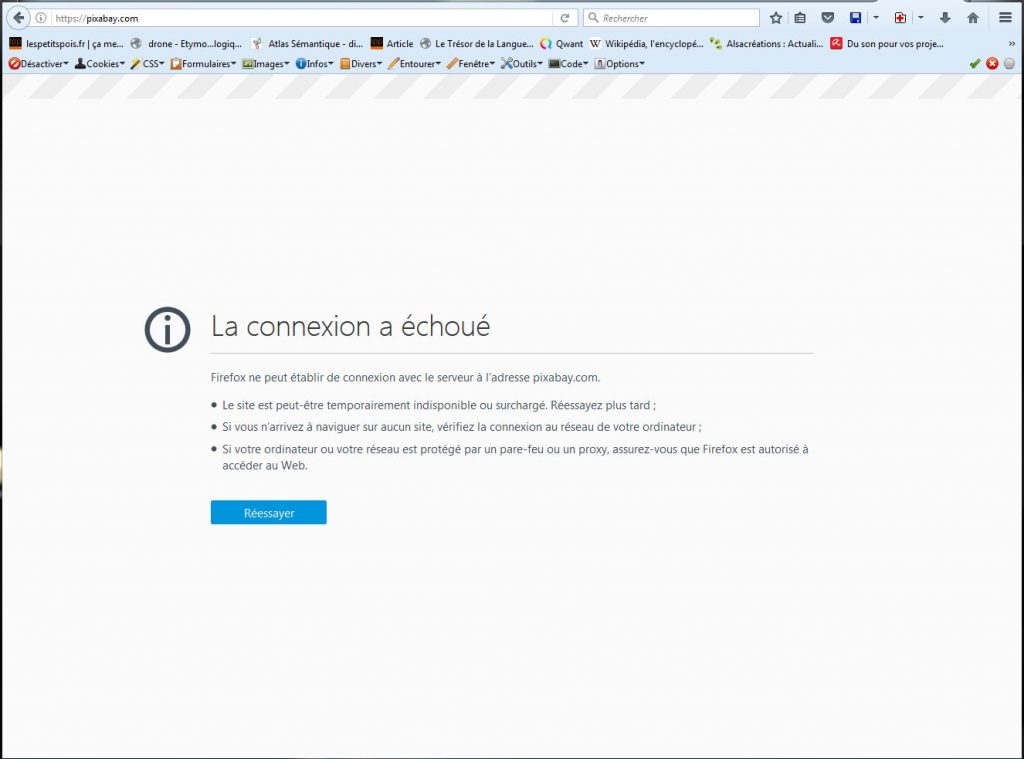Viewport: 1024px width, 759px height.
Task: Open Article bookmark
Action: tap(392, 44)
